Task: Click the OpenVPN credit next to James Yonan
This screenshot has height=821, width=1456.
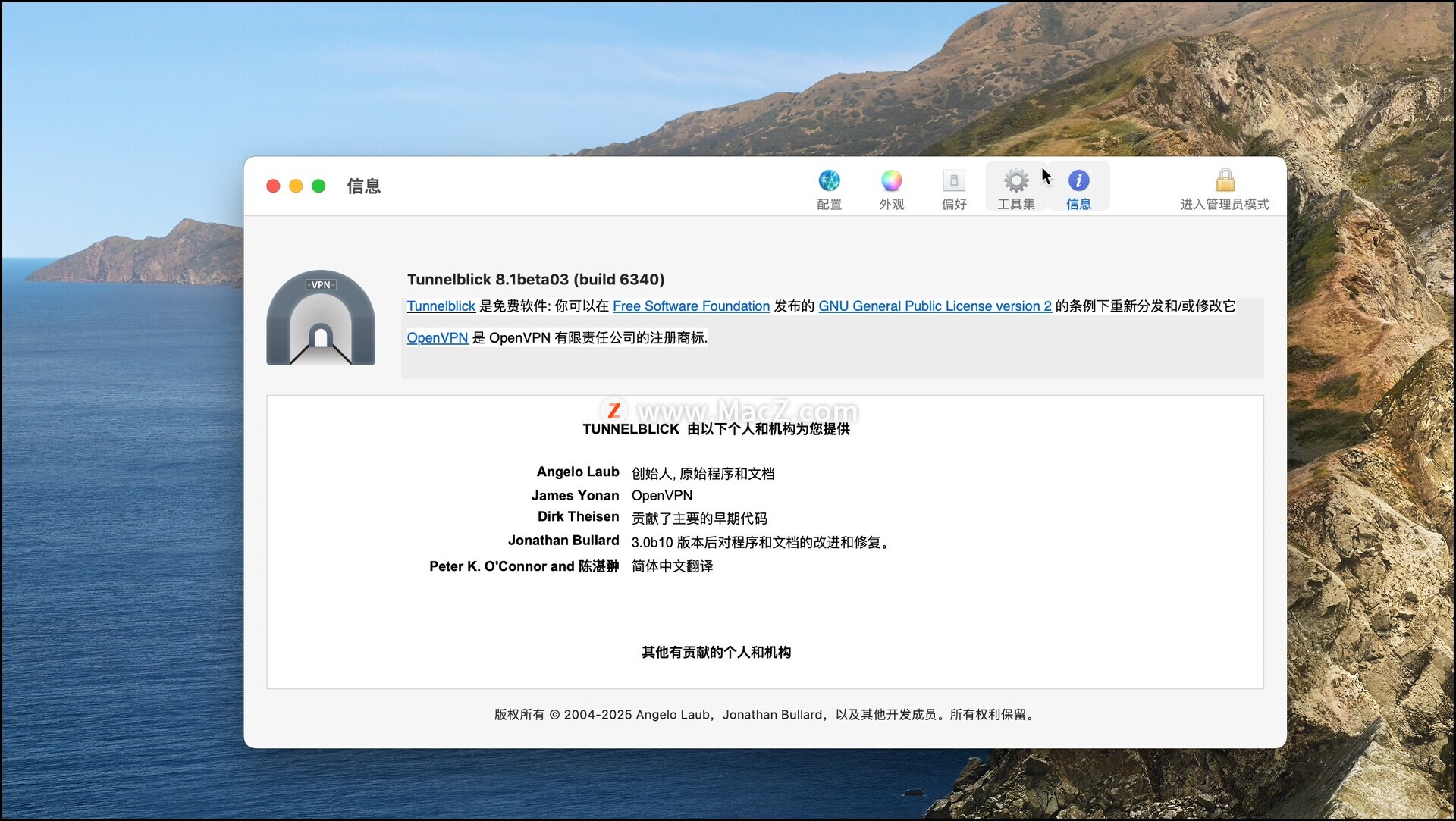Action: (662, 496)
